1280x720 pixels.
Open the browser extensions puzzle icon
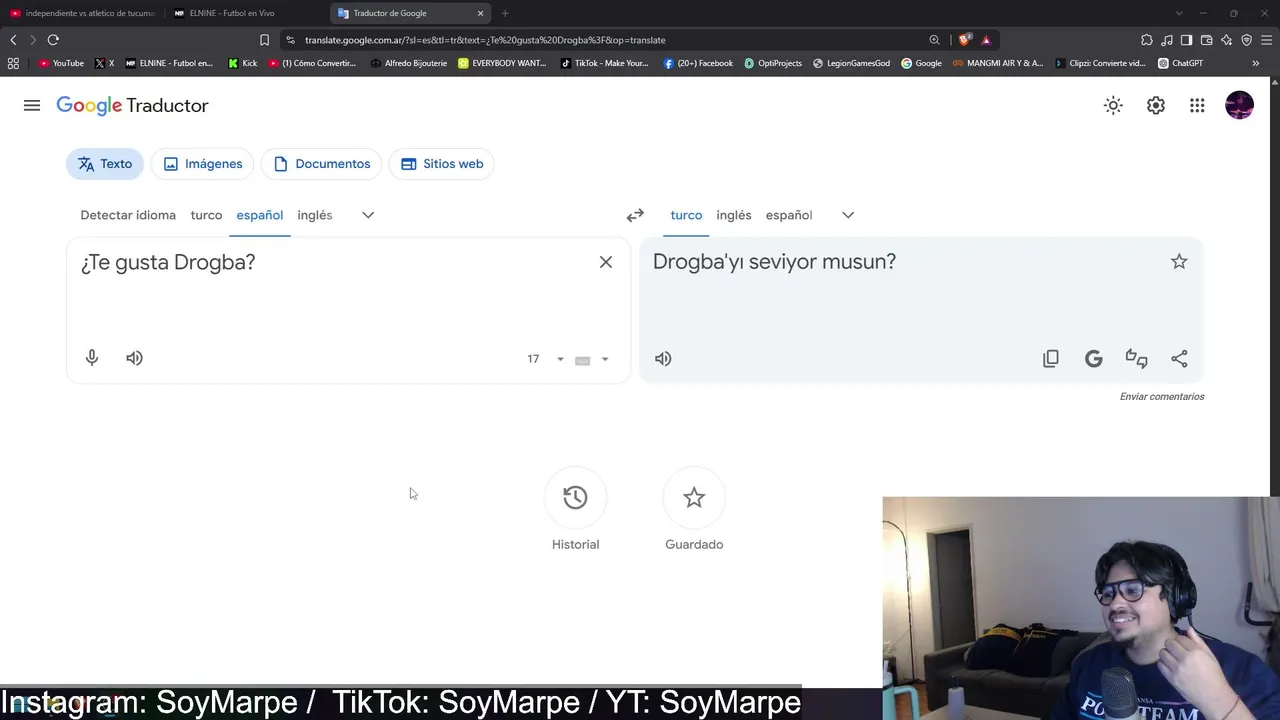(x=1147, y=40)
